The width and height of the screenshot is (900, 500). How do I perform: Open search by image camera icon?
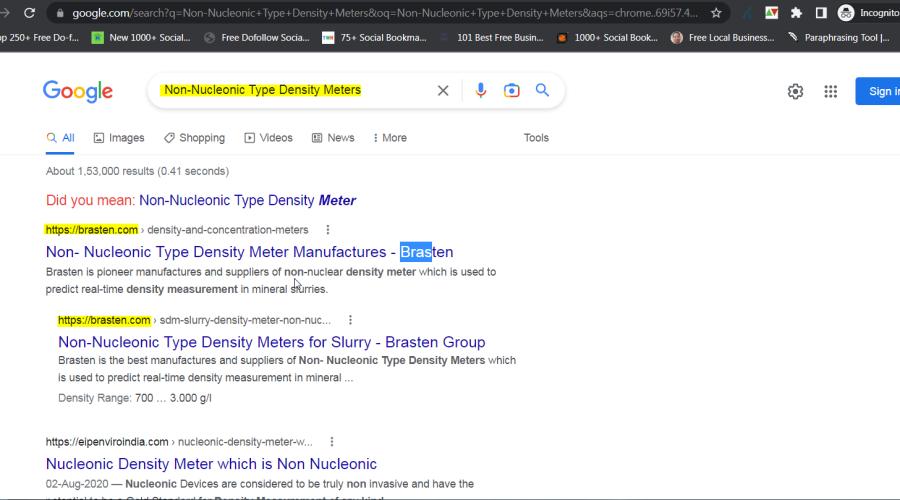click(x=512, y=91)
